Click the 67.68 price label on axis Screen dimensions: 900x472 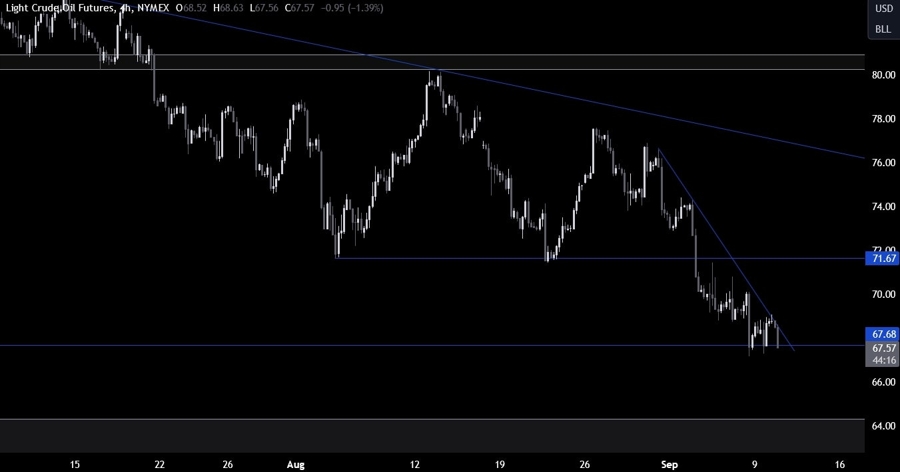[882, 334]
